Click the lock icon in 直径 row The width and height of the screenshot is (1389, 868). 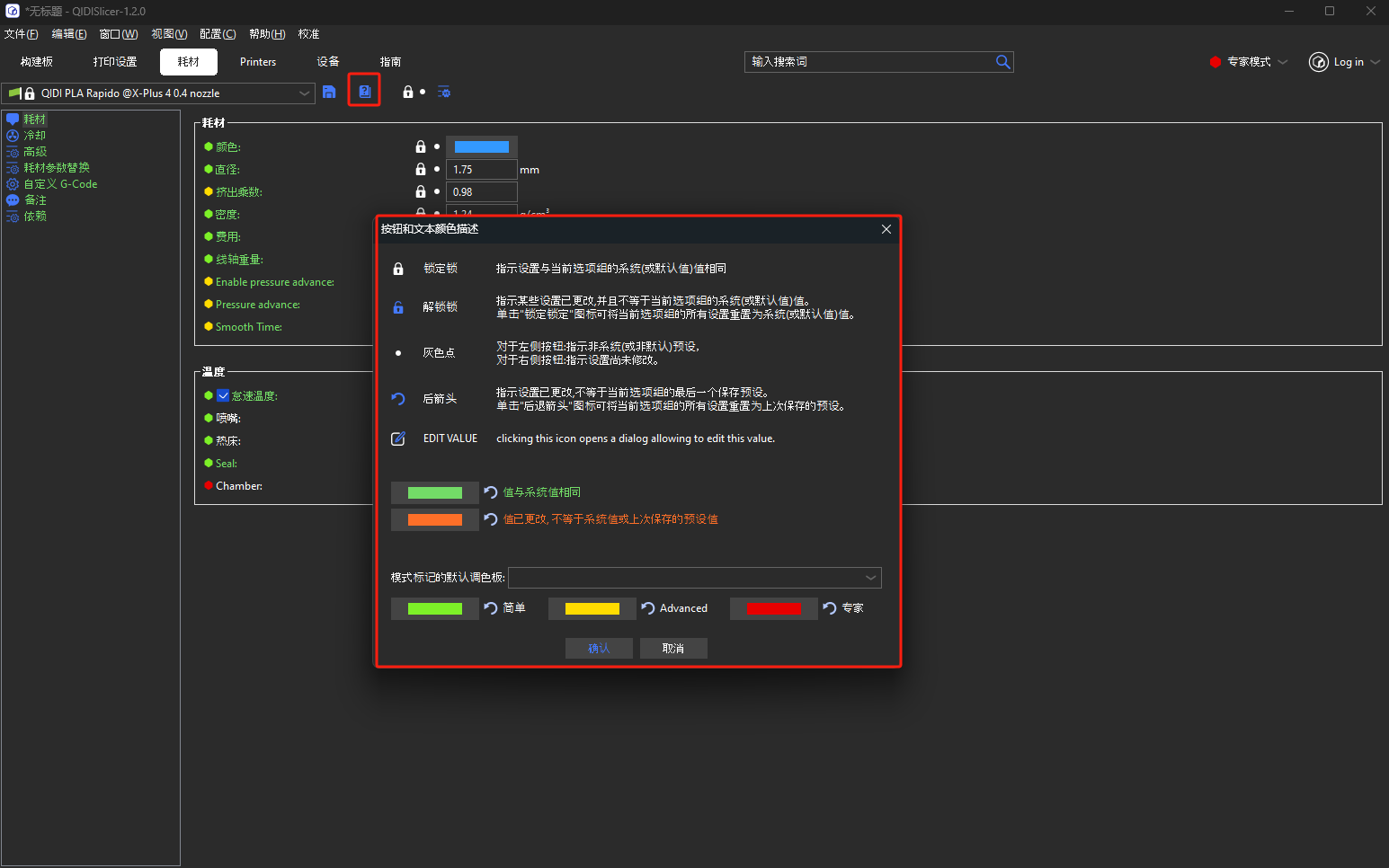[421, 169]
